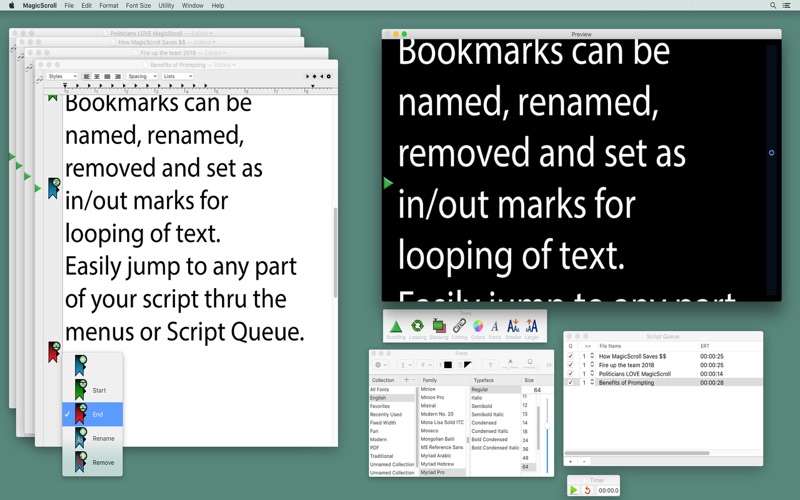The image size is (800, 500).
Task: Click the red bookmark in document margin
Action: 54,352
